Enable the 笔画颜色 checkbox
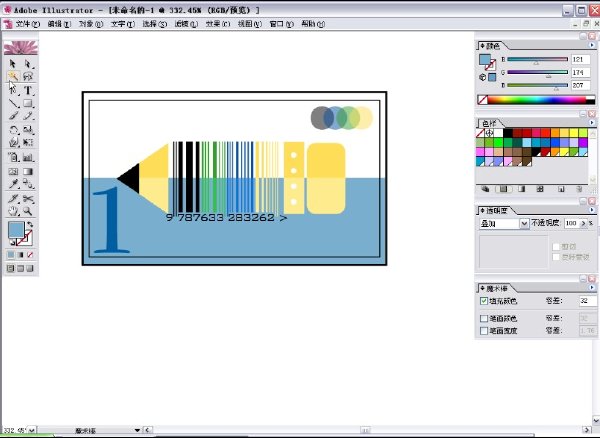This screenshot has width=600, height=438. (484, 318)
